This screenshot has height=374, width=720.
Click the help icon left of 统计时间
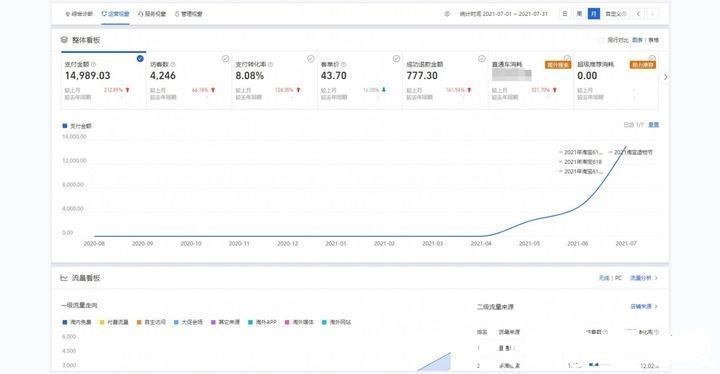pos(447,14)
